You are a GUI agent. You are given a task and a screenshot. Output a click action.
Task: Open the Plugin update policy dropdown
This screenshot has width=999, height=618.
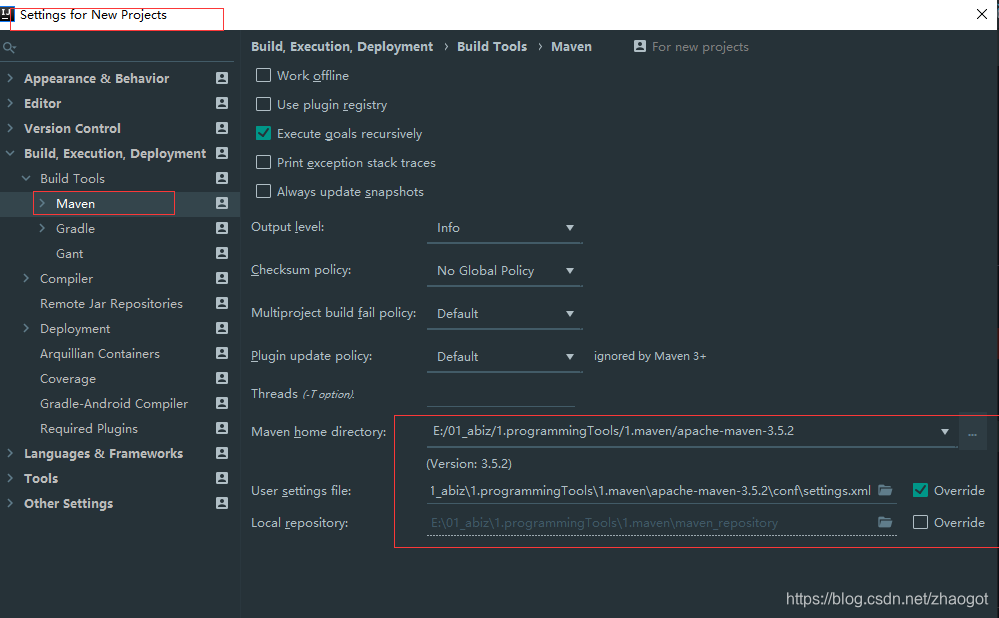coord(505,357)
